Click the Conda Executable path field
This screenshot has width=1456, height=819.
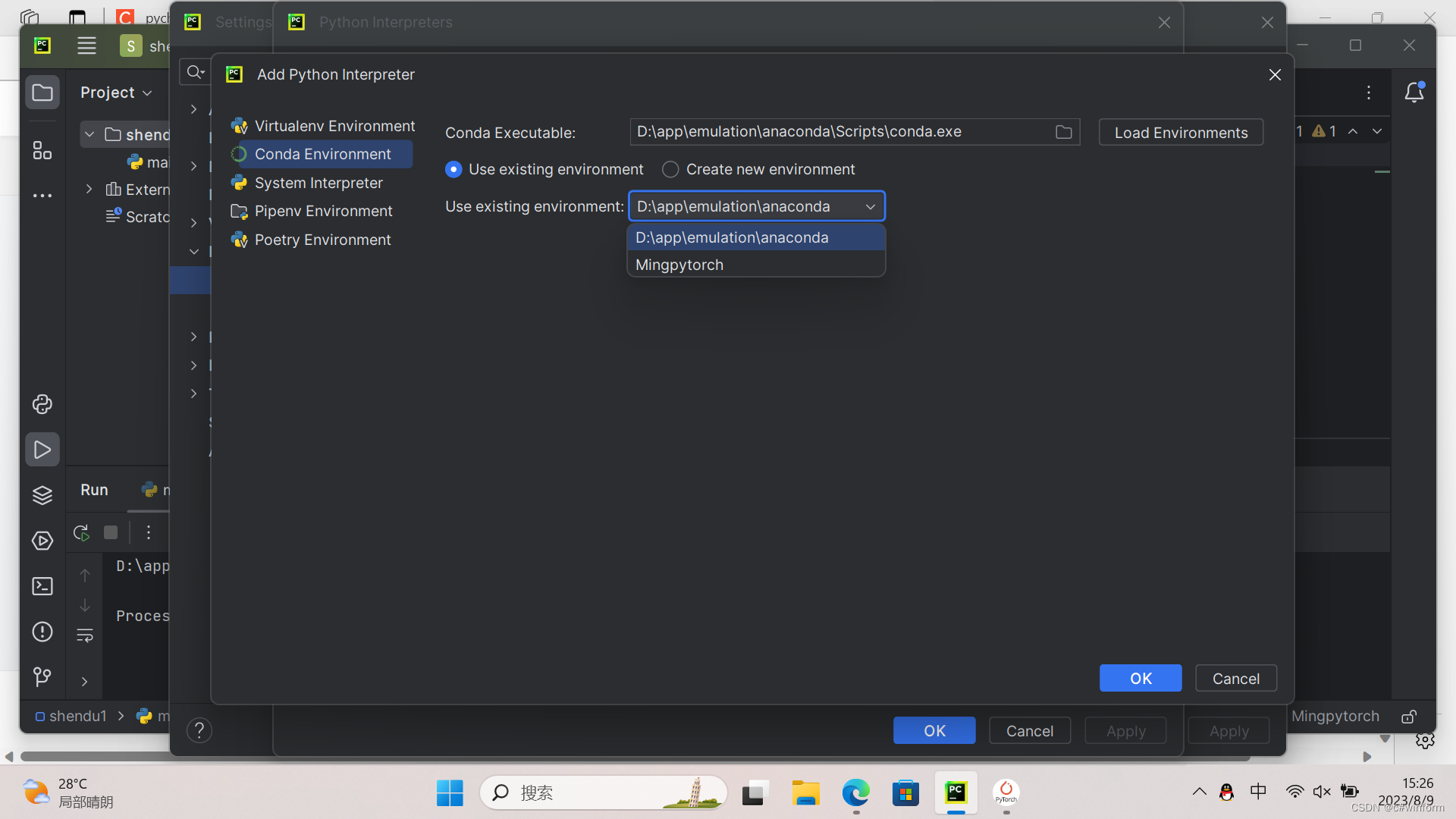[834, 132]
